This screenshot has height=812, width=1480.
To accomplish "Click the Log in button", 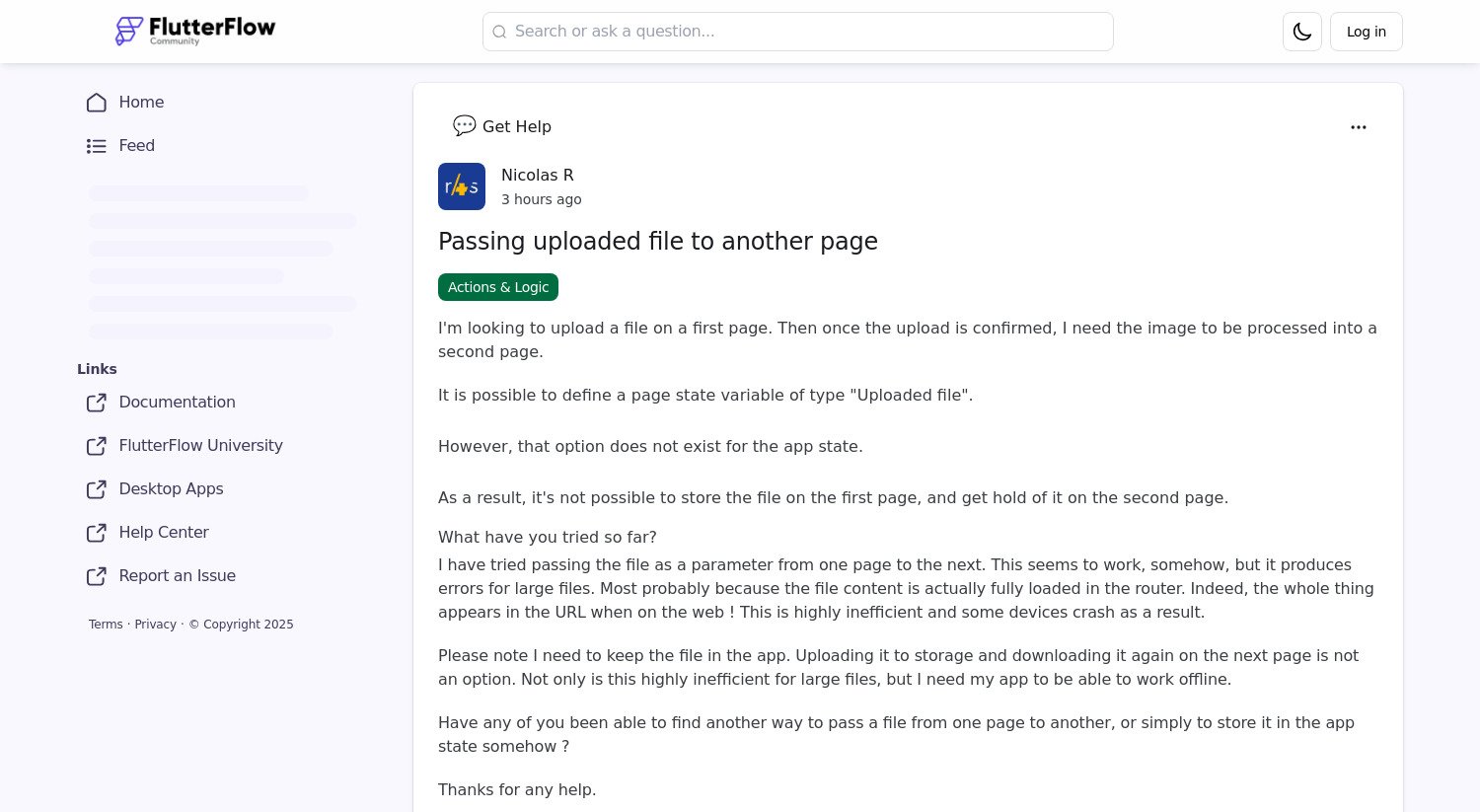I will (x=1366, y=31).
